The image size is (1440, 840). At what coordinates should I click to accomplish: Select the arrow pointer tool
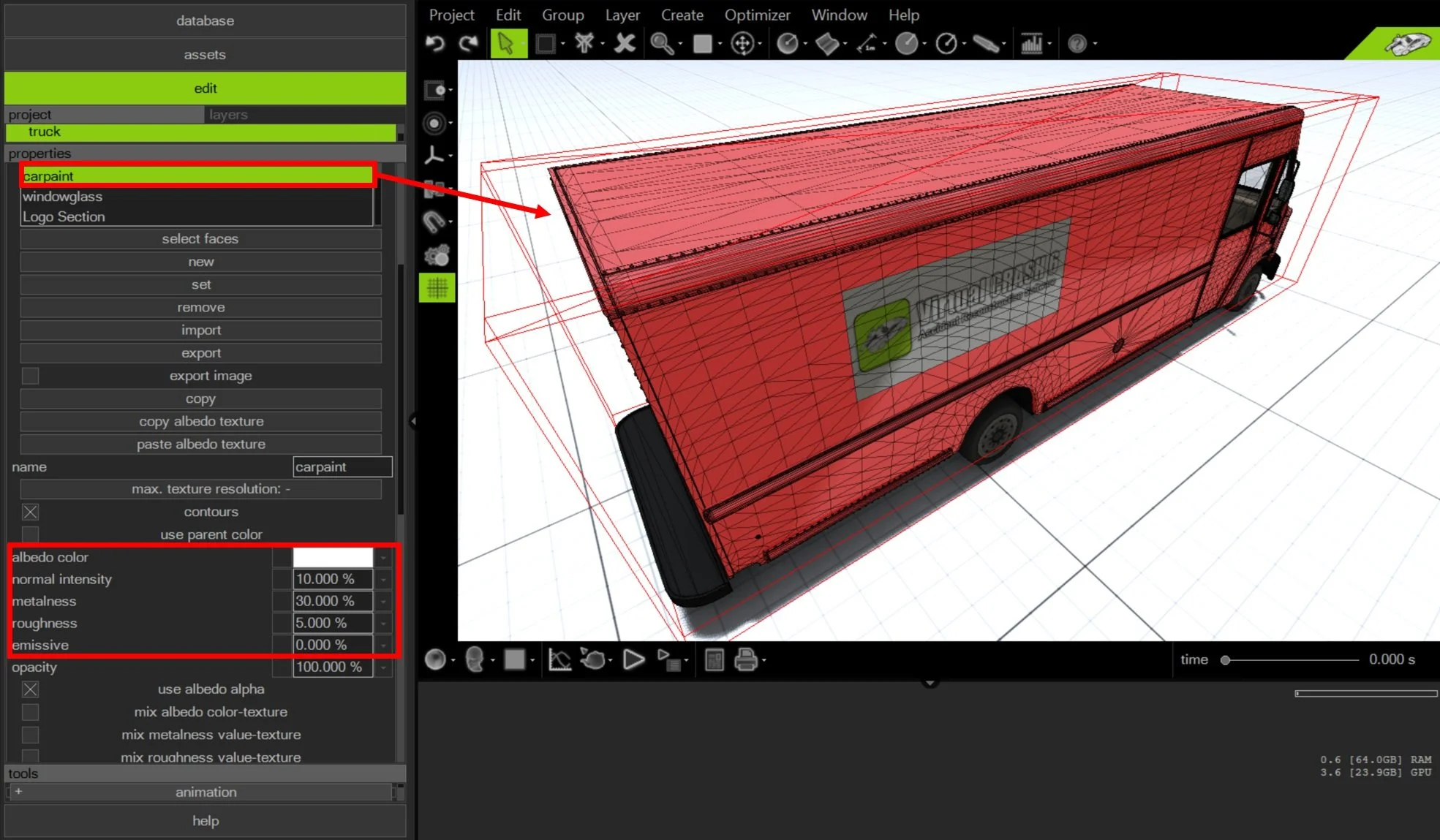pos(506,44)
